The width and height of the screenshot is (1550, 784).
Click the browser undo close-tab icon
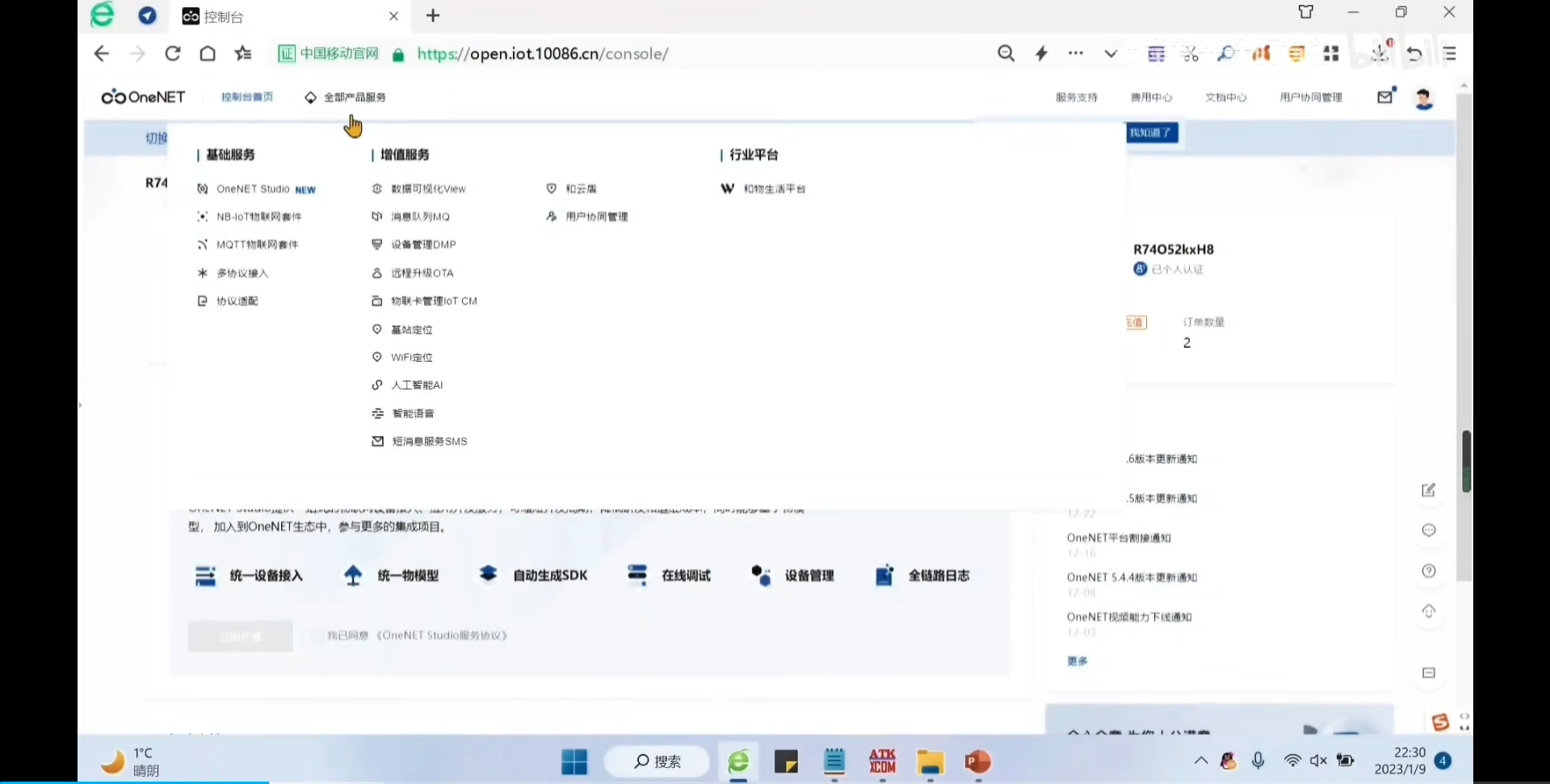[x=1414, y=54]
